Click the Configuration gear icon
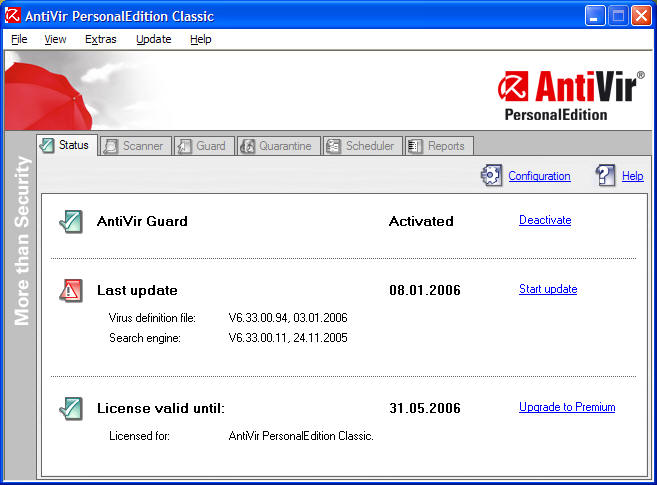This screenshot has height=485, width=657. [491, 175]
